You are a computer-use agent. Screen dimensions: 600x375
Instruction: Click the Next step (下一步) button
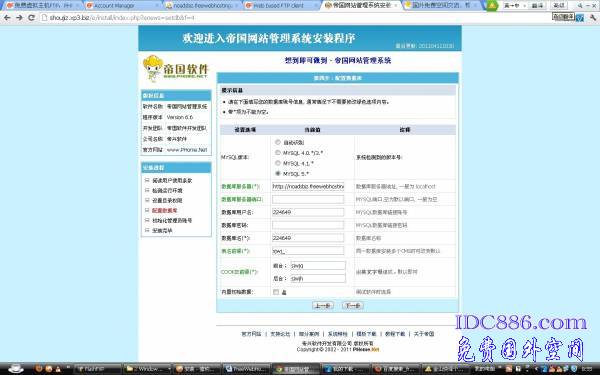tap(353, 305)
